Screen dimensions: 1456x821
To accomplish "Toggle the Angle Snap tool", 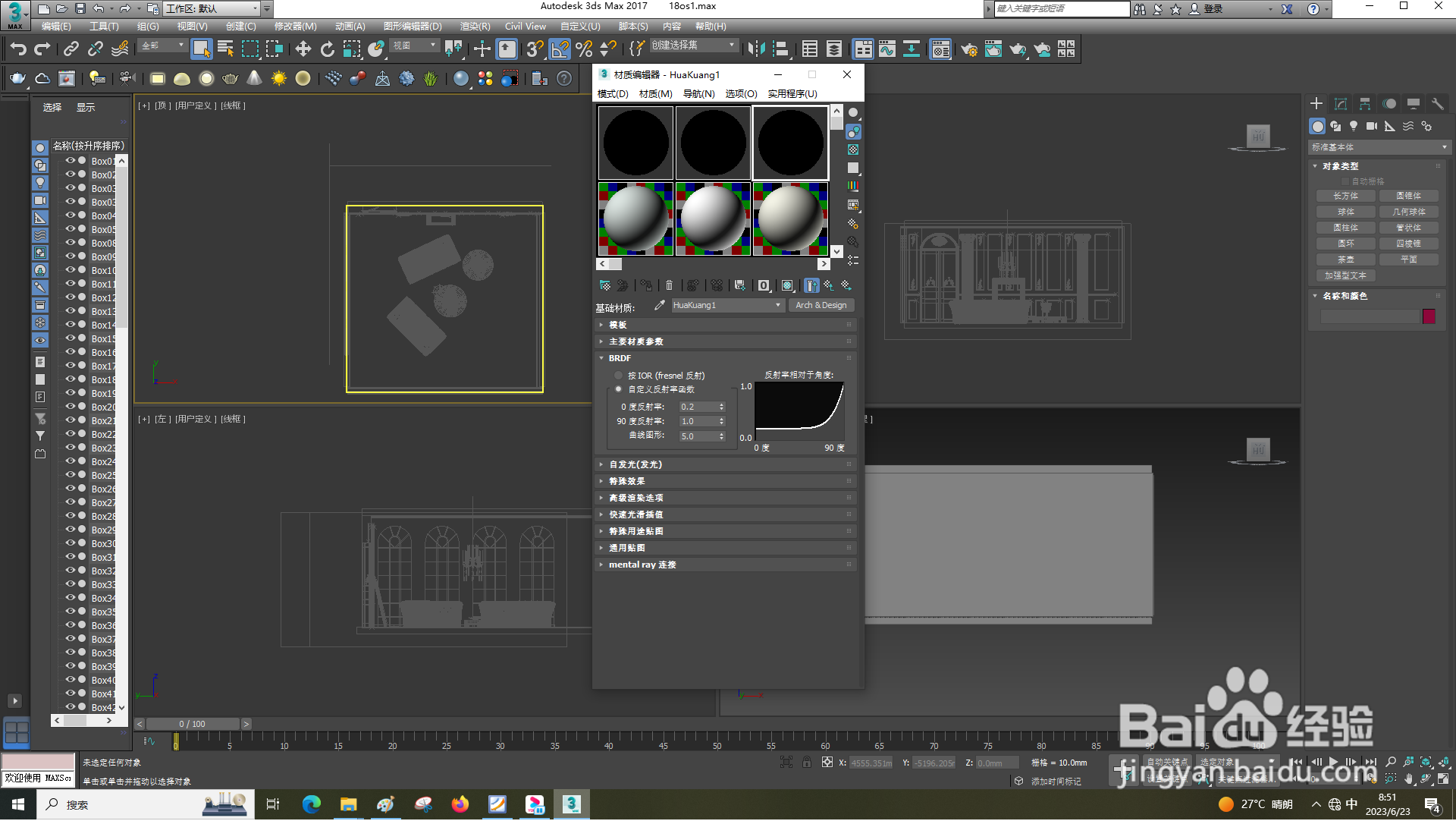I will (x=560, y=49).
